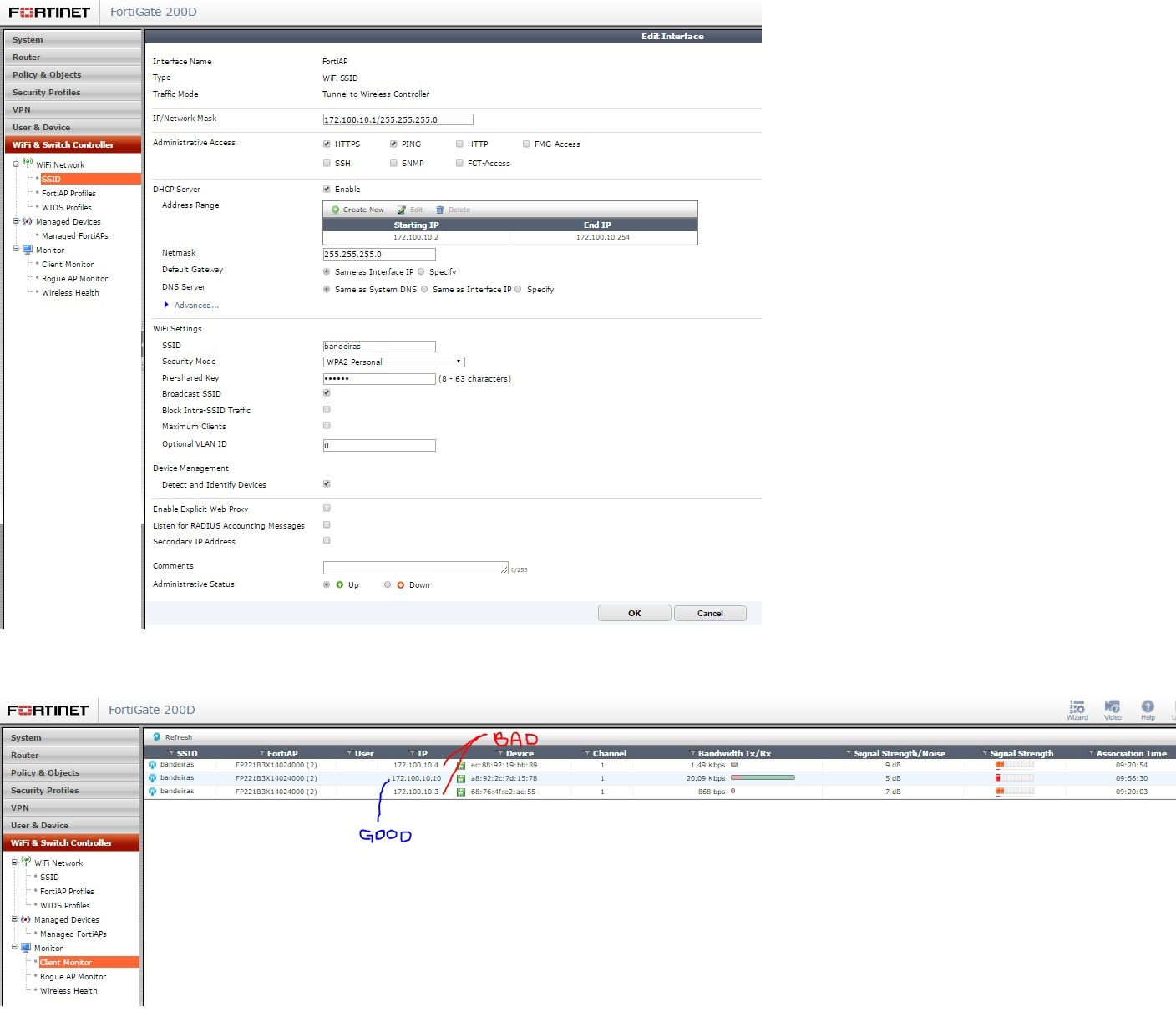Open Wireless Health, Client Monitor screen
Image resolution: width=1176 pixels, height=1012 pixels.
68,990
